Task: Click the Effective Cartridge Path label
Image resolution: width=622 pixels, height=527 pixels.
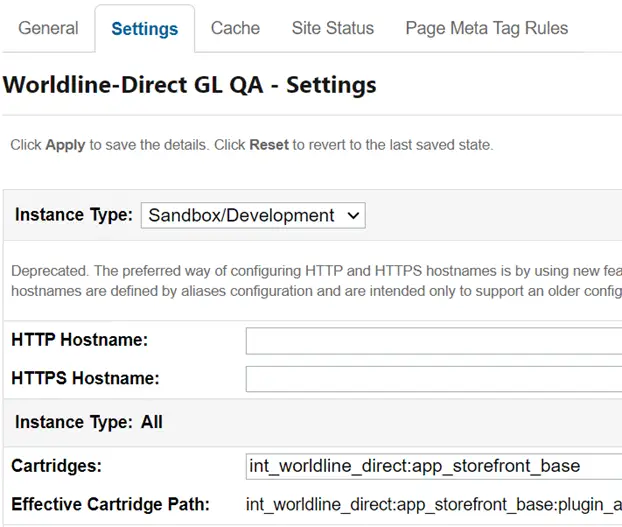Action: tap(110, 505)
